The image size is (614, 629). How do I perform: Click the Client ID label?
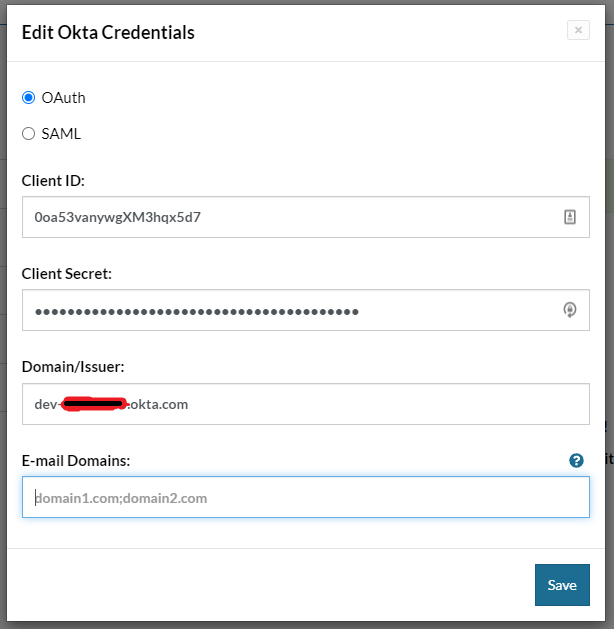point(53,180)
